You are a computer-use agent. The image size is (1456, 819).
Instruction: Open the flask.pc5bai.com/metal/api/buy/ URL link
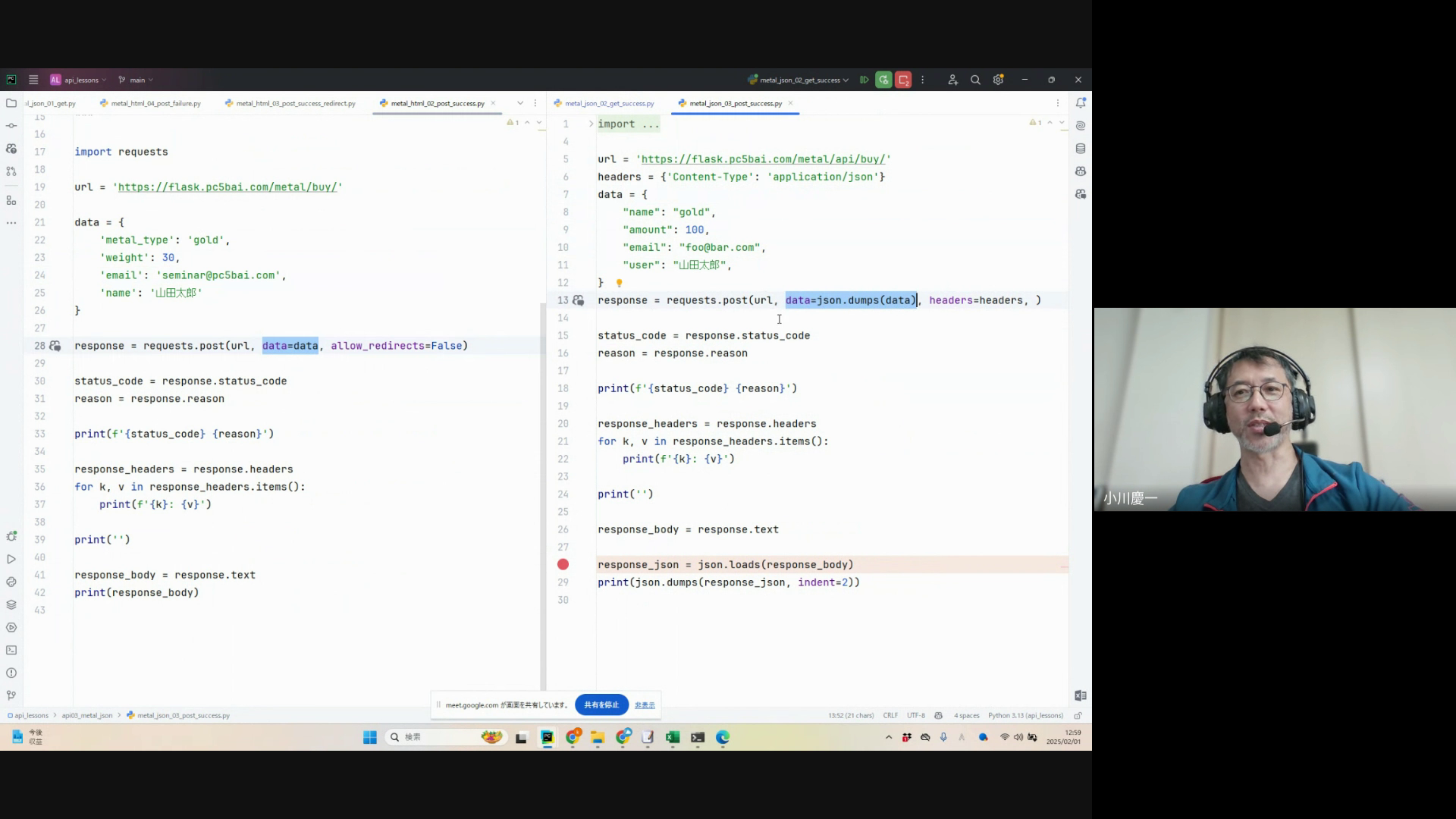click(764, 159)
